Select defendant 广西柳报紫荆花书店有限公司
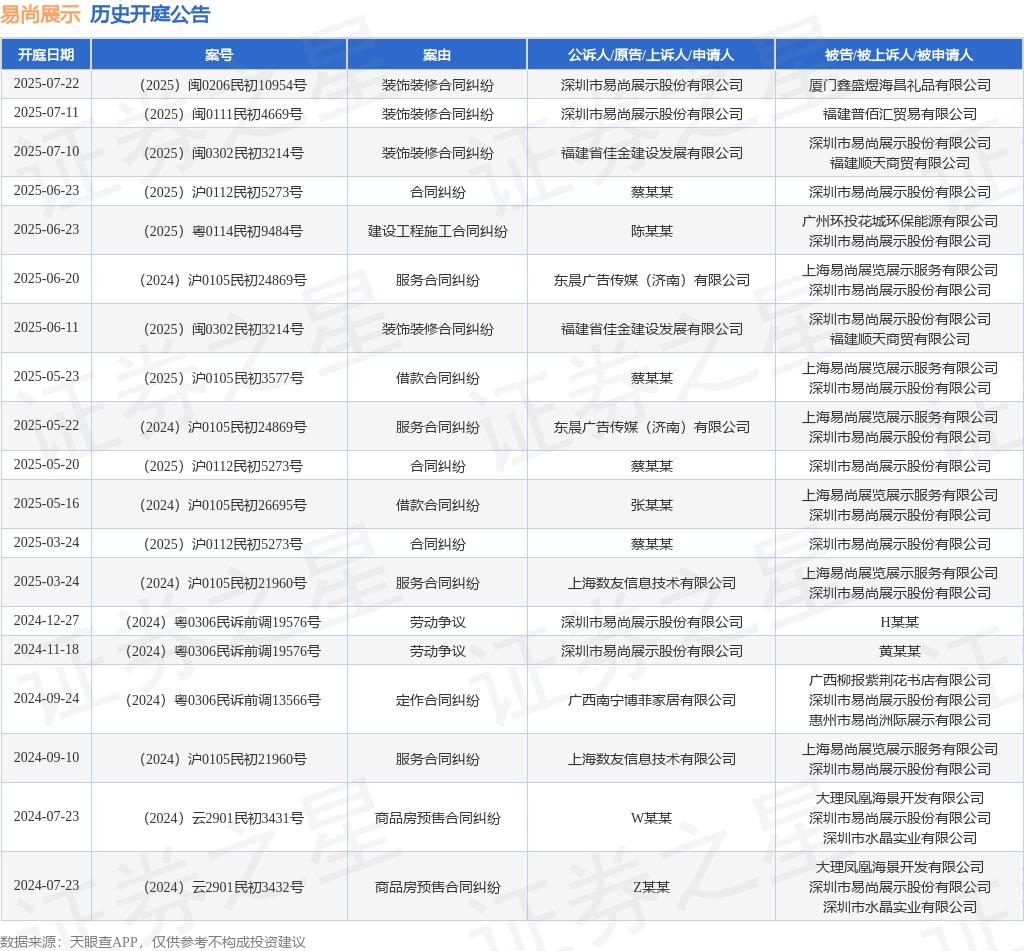Image resolution: width=1024 pixels, height=951 pixels. pos(899,681)
